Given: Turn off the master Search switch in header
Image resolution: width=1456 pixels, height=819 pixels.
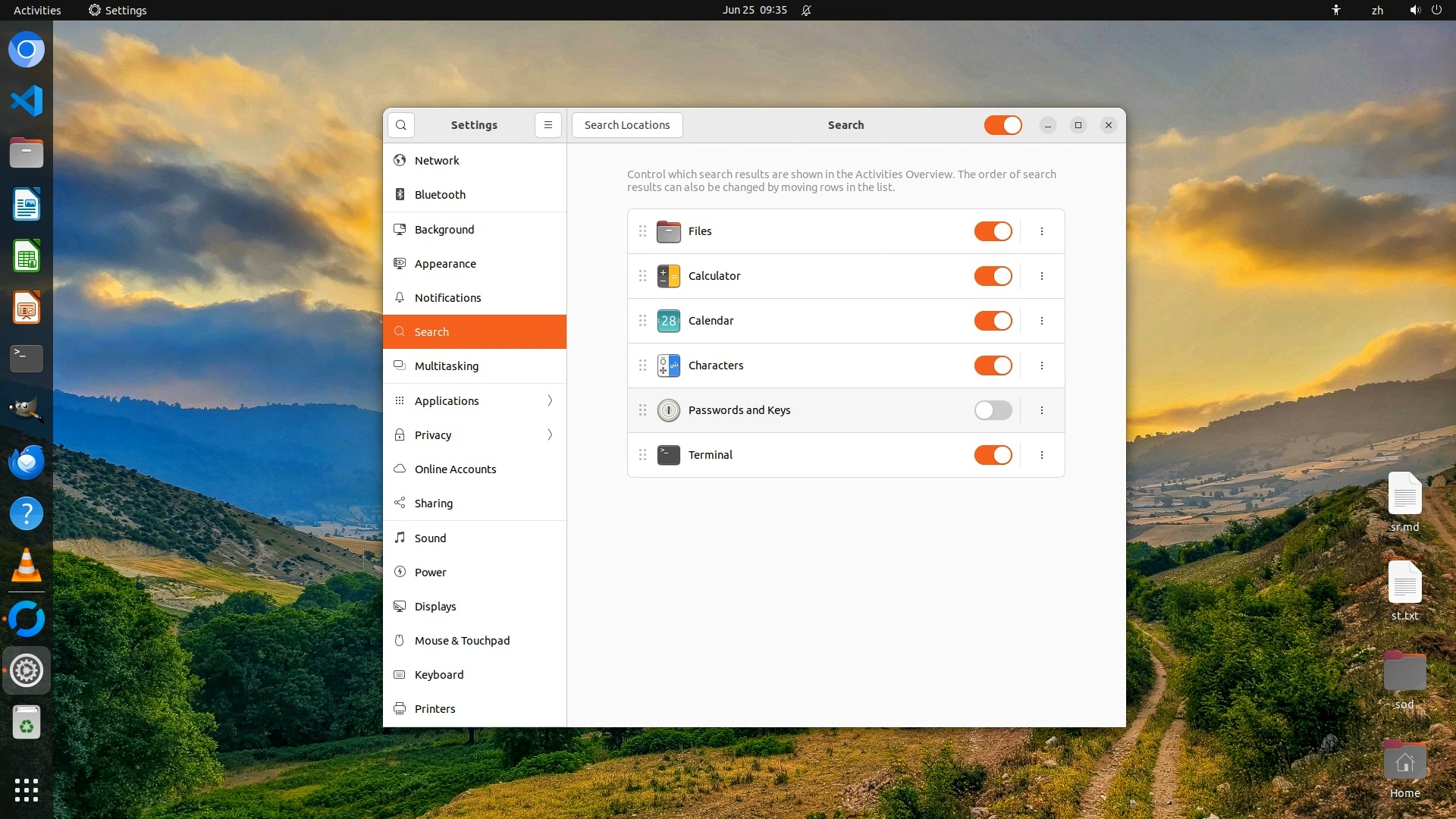Looking at the screenshot, I should click(1003, 125).
